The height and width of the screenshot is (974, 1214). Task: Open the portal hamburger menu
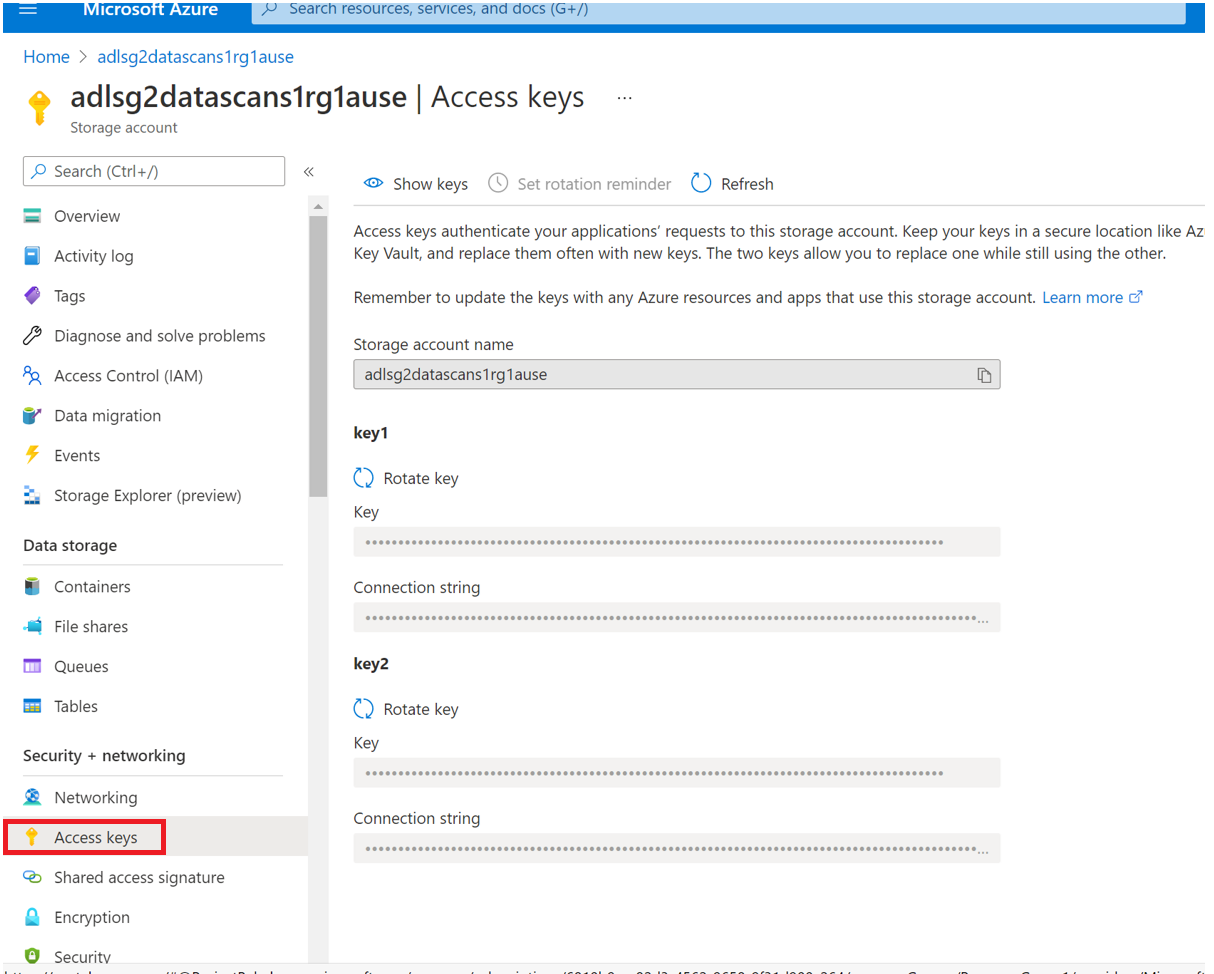click(28, 11)
